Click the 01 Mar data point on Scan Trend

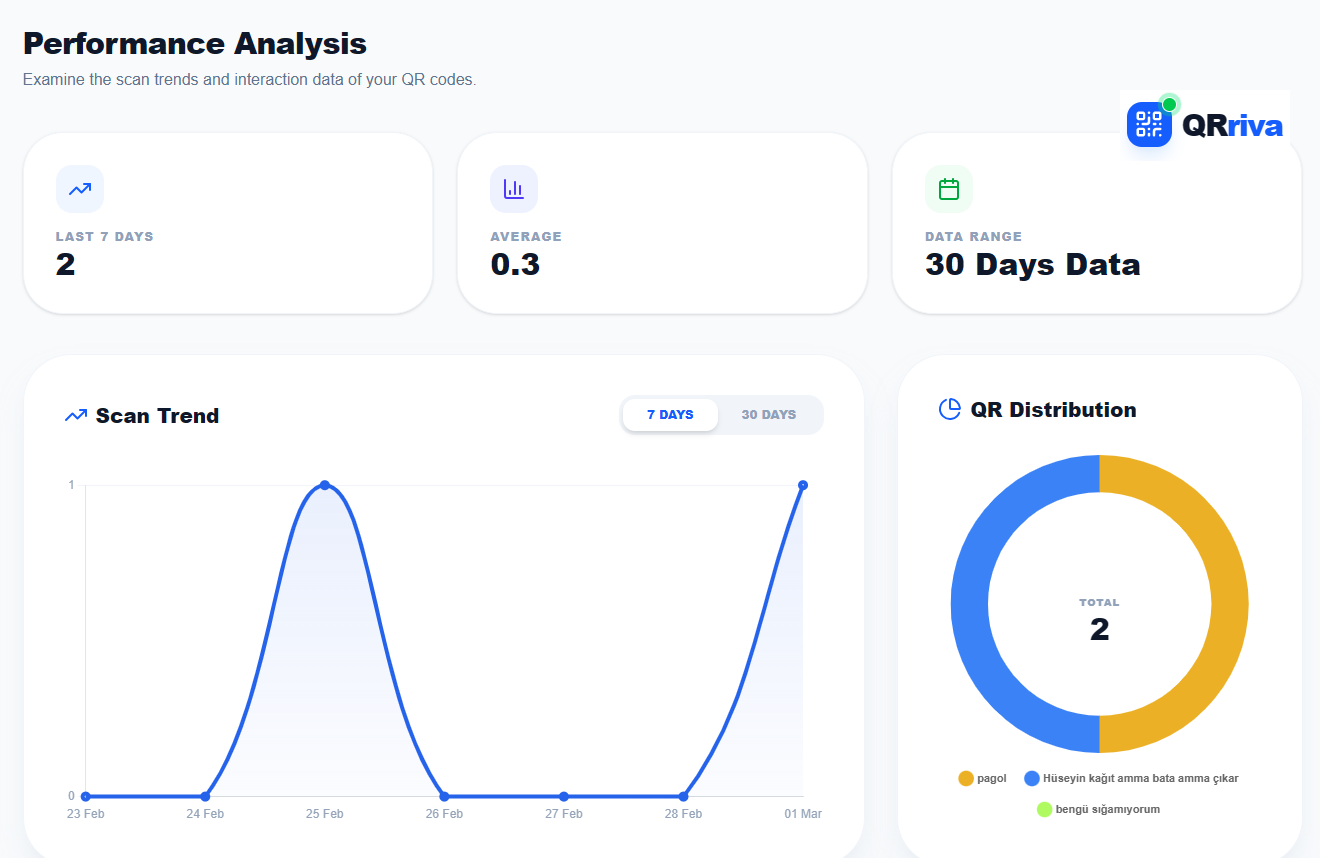[803, 485]
